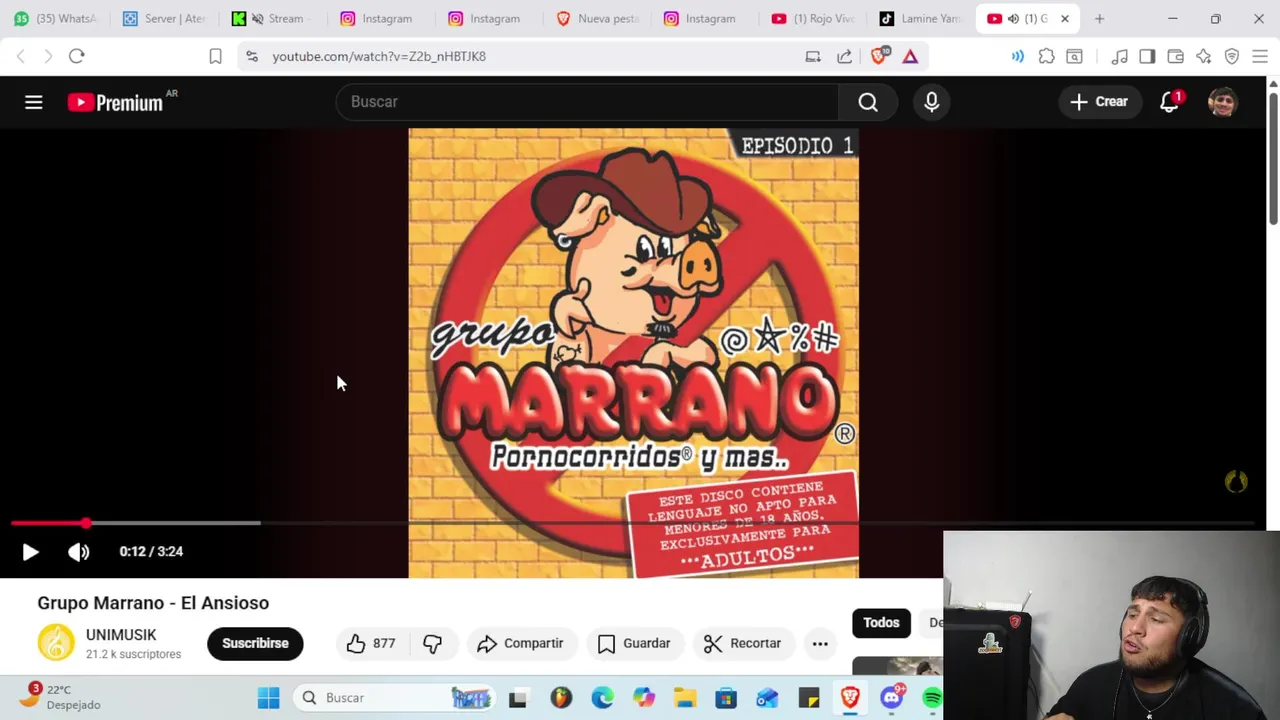Play the paused video

click(30, 551)
